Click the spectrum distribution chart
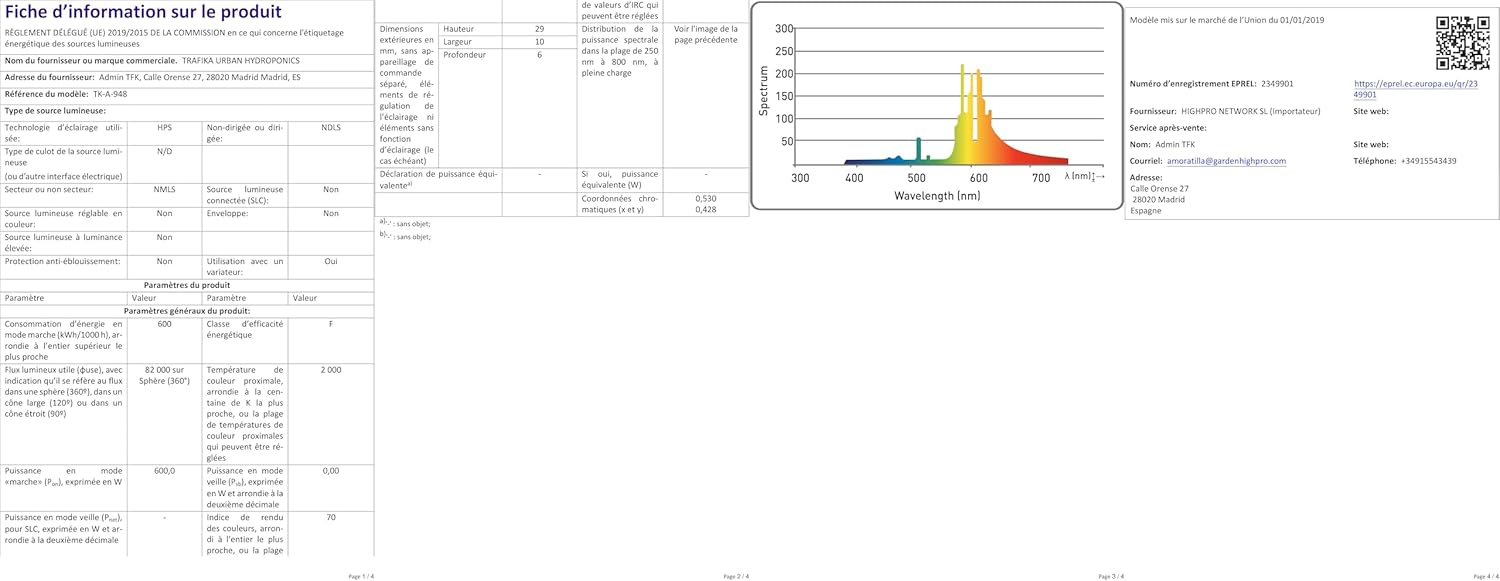The image size is (1500, 581). pyautogui.click(x=935, y=105)
